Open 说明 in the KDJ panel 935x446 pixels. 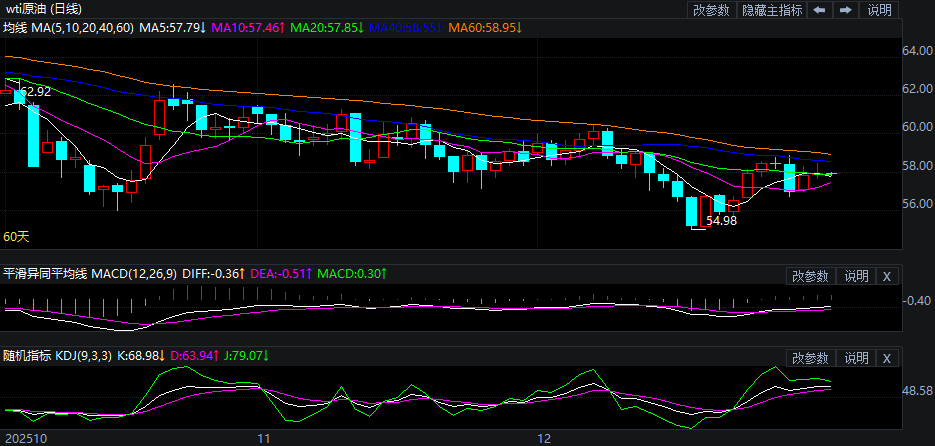pos(856,358)
